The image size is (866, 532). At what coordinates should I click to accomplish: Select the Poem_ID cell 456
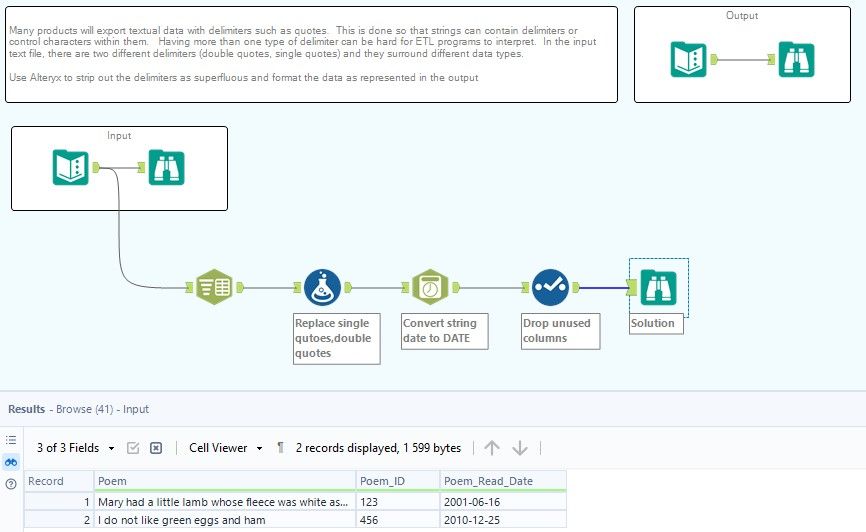click(398, 520)
